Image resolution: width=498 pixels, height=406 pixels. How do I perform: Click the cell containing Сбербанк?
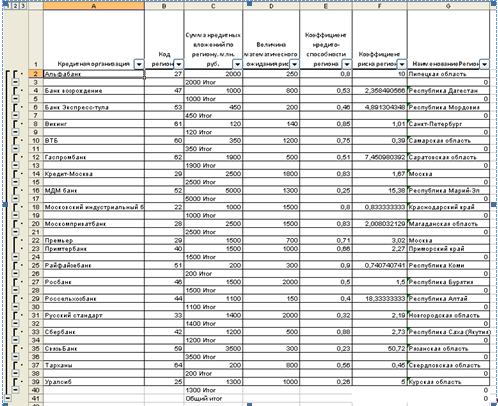pos(94,332)
